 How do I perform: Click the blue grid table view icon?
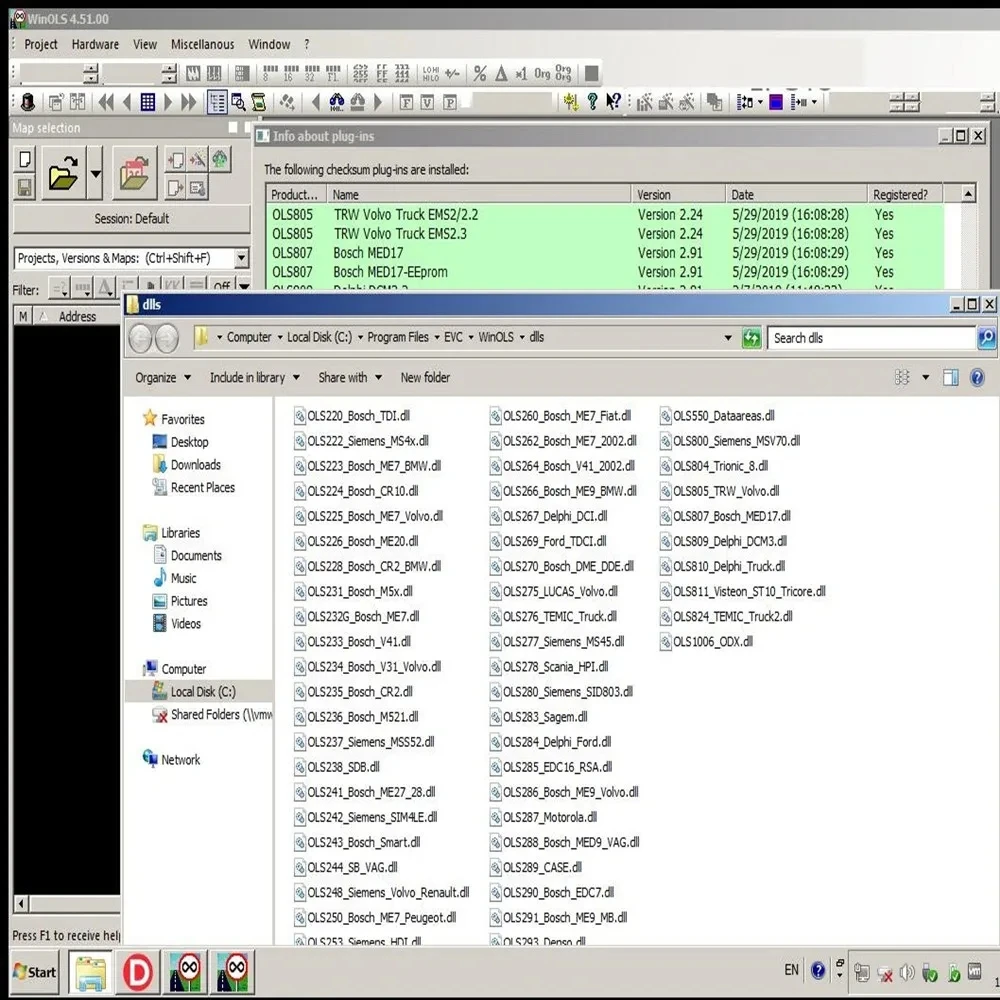click(147, 102)
